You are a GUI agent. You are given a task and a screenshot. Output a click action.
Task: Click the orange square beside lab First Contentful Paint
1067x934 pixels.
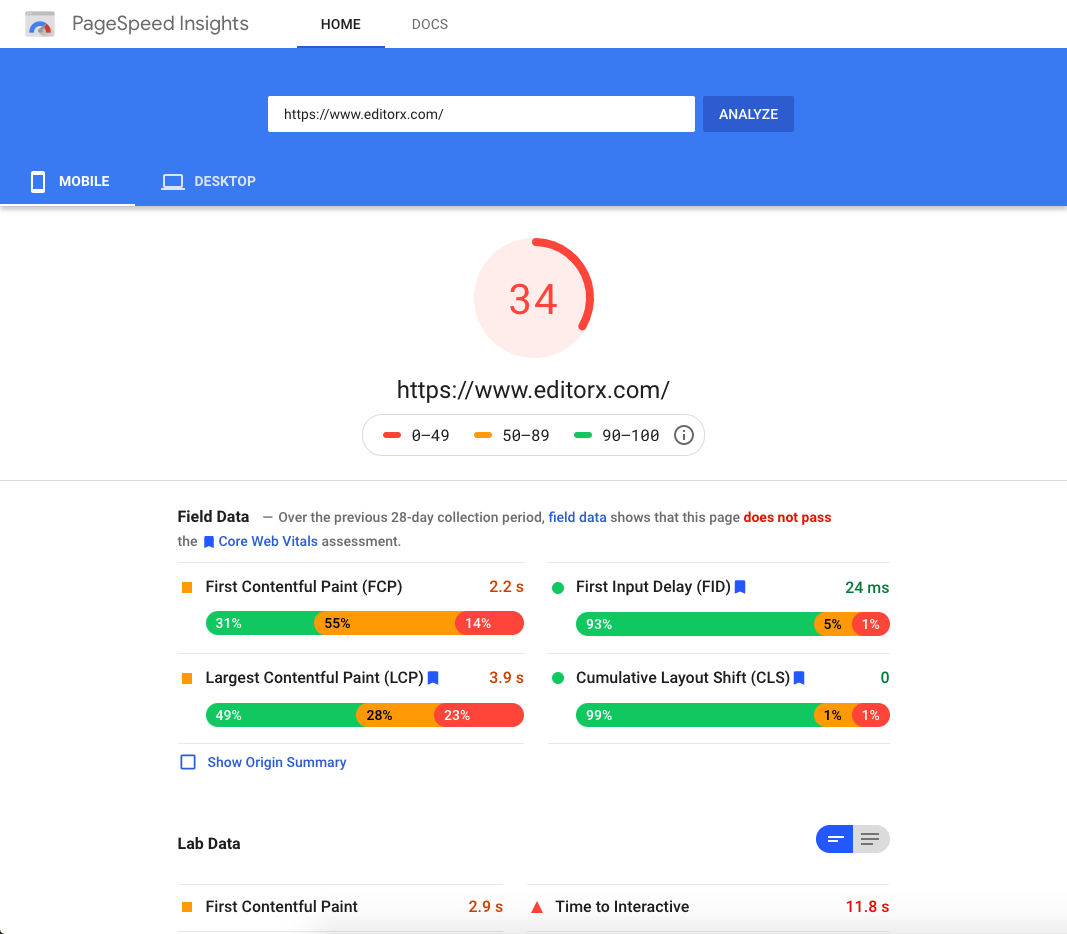pos(187,907)
